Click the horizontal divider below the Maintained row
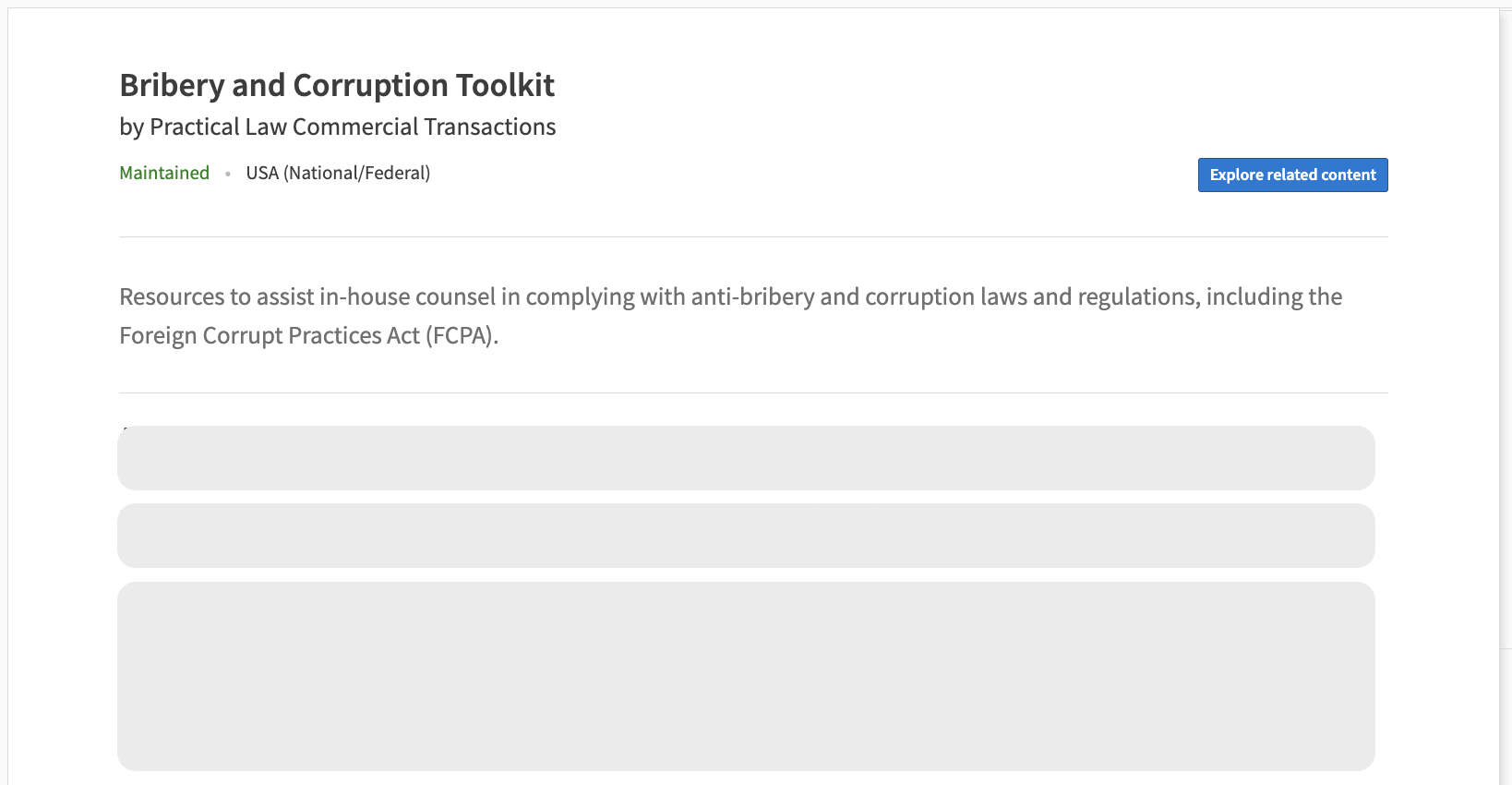This screenshot has height=785, width=1512. click(x=753, y=236)
